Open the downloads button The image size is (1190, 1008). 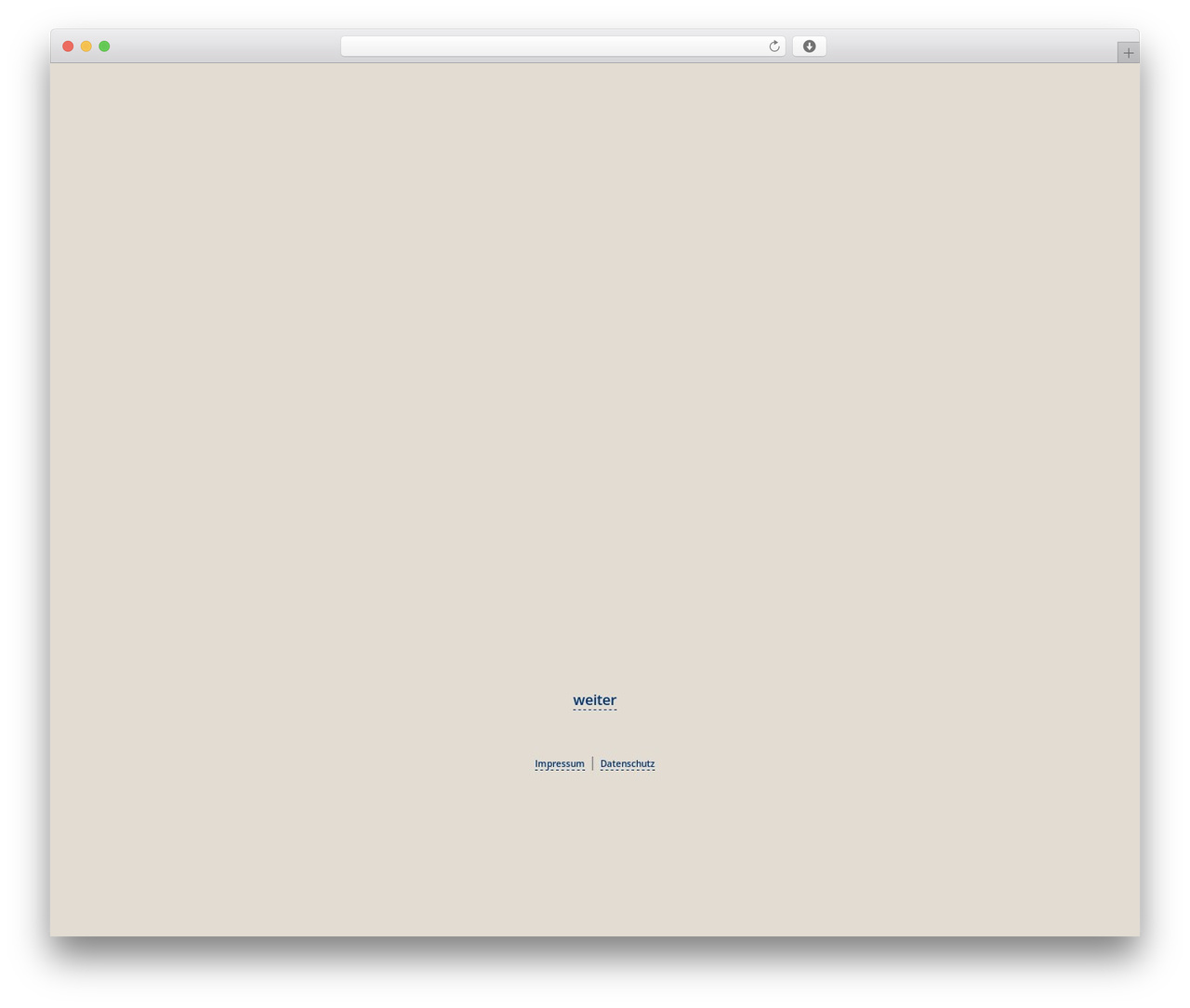click(x=809, y=46)
